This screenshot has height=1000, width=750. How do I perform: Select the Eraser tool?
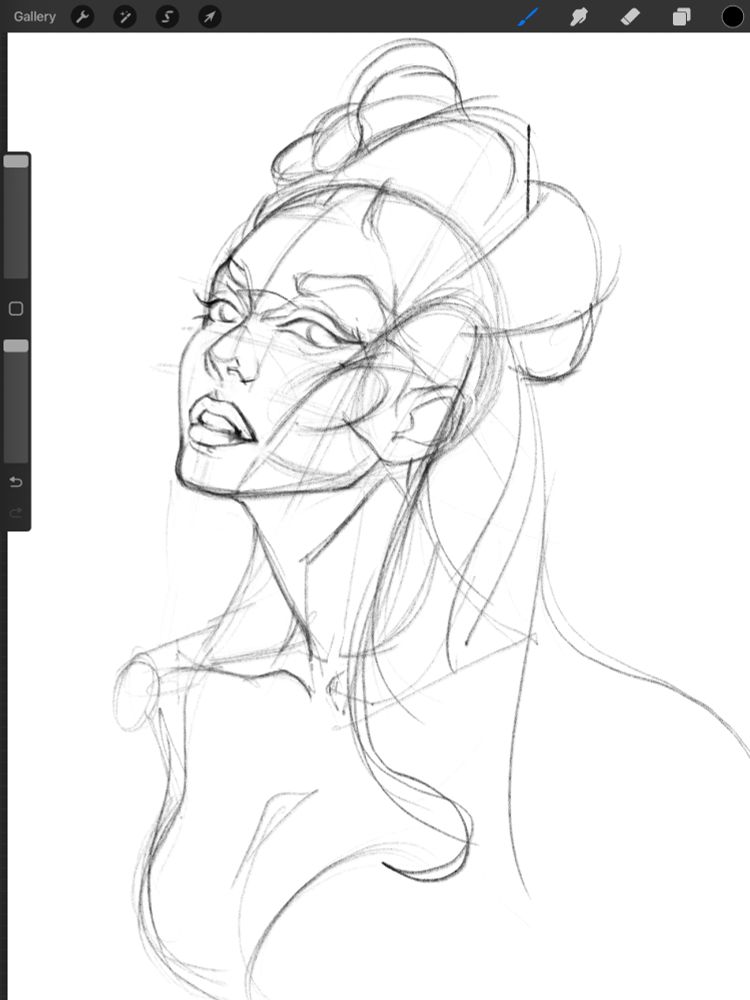click(x=630, y=17)
